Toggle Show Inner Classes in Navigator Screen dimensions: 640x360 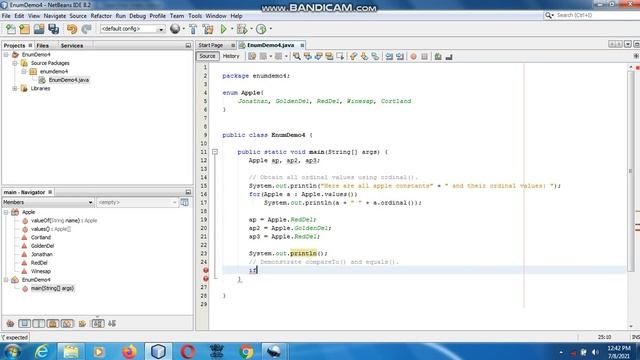(x=67, y=324)
